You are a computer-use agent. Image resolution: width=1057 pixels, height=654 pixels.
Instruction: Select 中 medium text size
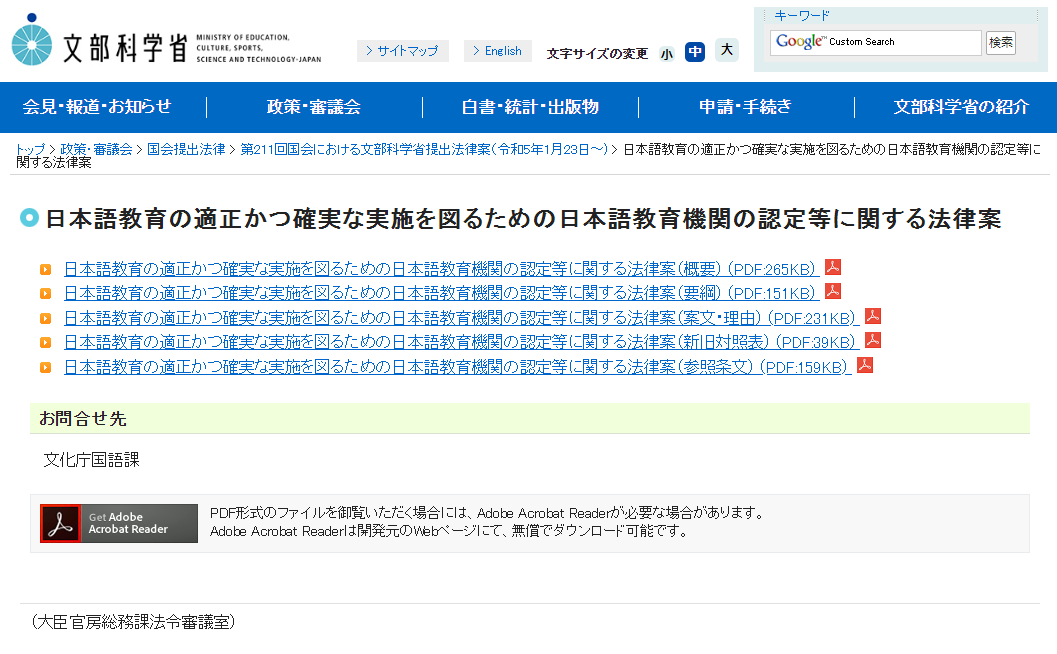pos(695,51)
